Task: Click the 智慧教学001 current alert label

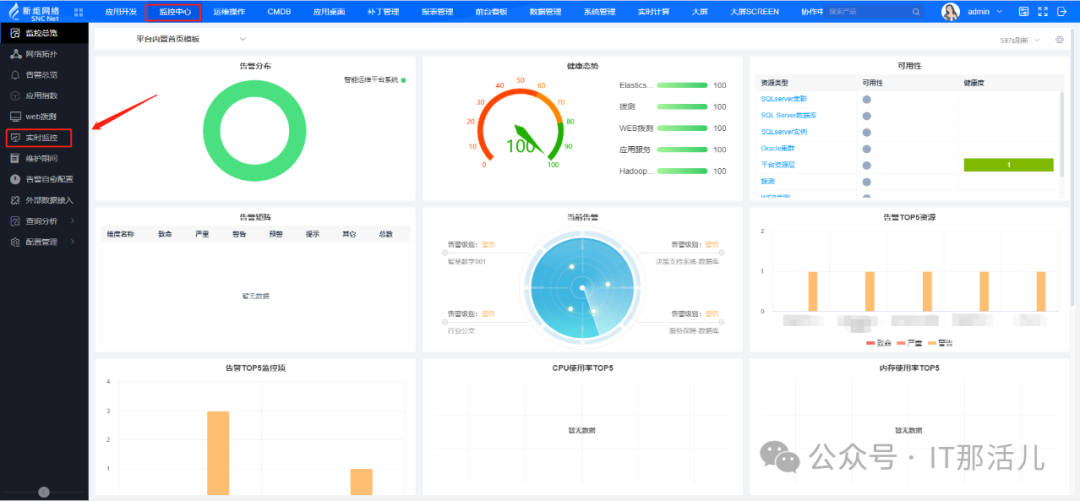Action: pos(466,262)
